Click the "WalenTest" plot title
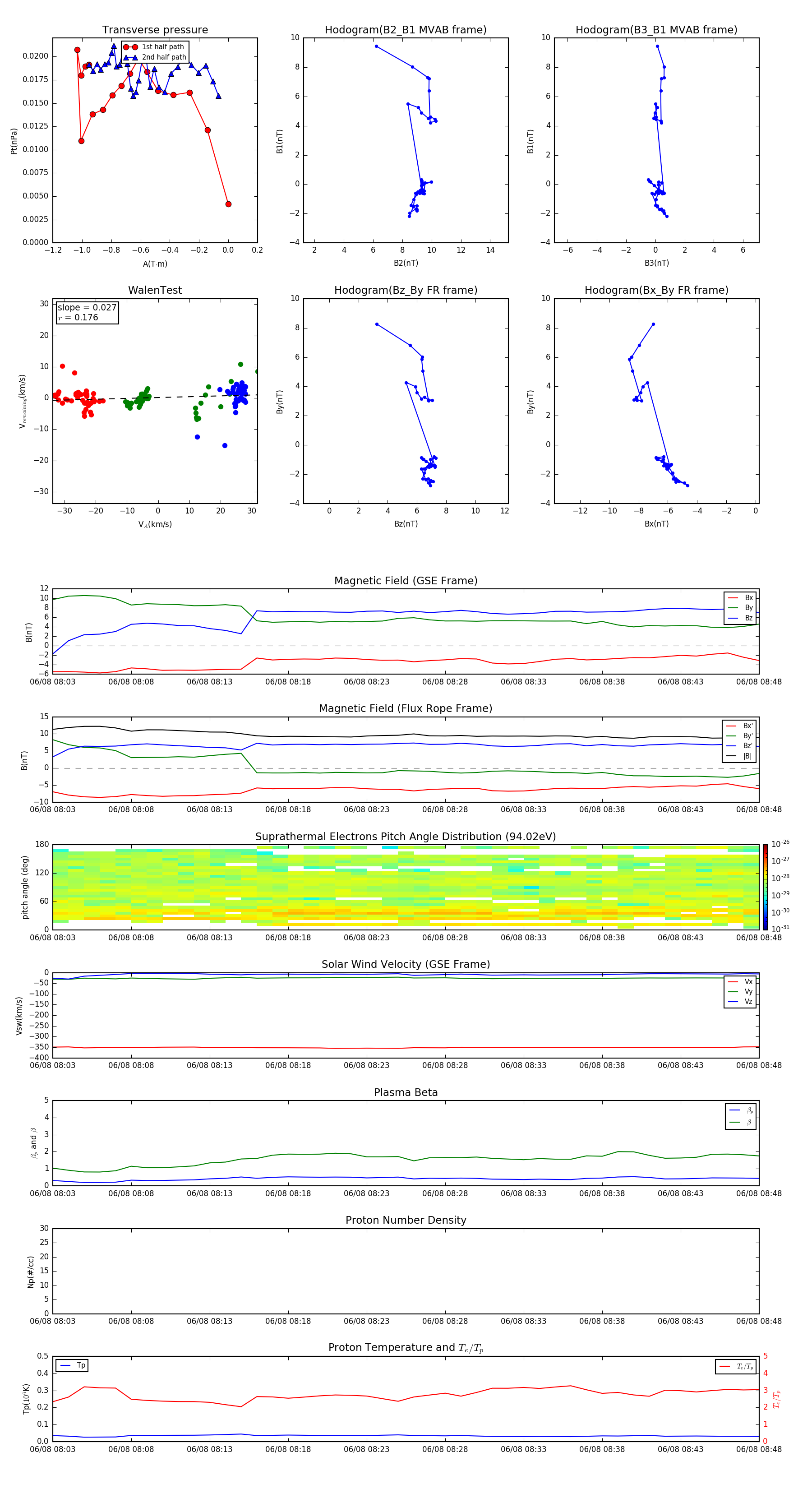This screenshot has height=1489, width=812. pyautogui.click(x=155, y=290)
